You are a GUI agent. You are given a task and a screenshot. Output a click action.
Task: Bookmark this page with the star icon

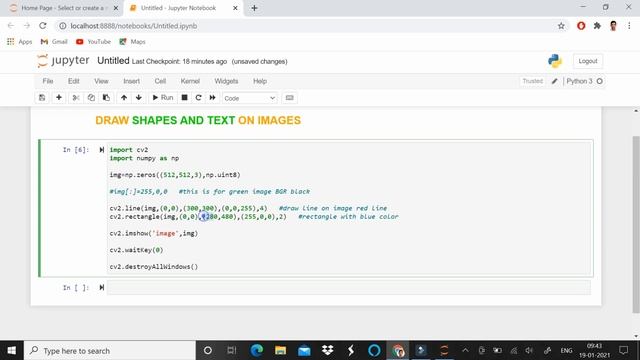561,26
